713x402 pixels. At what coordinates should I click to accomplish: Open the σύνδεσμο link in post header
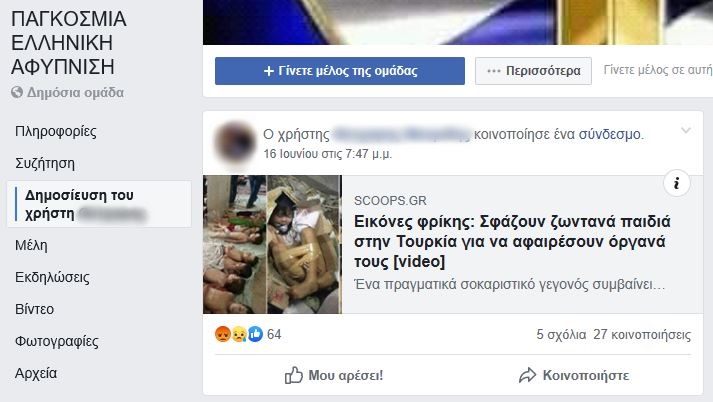point(609,135)
